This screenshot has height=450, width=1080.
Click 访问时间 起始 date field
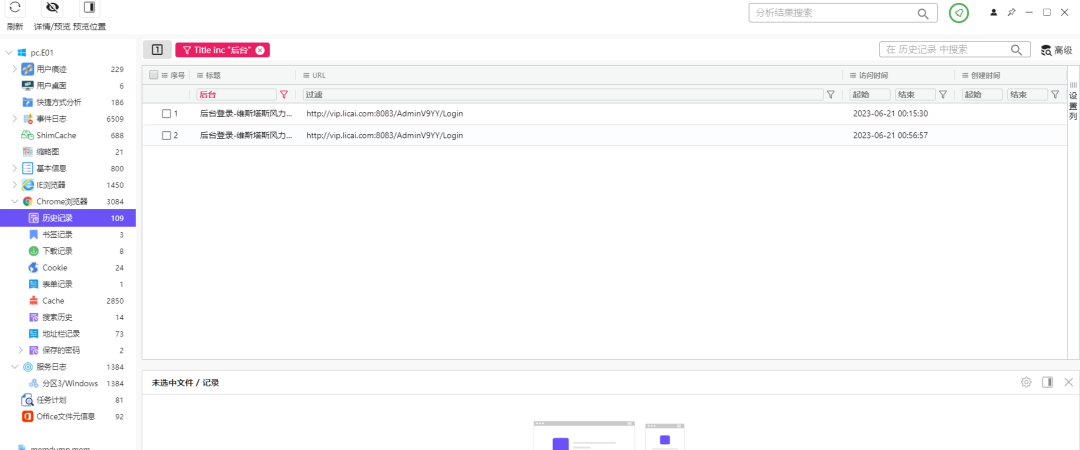point(870,94)
